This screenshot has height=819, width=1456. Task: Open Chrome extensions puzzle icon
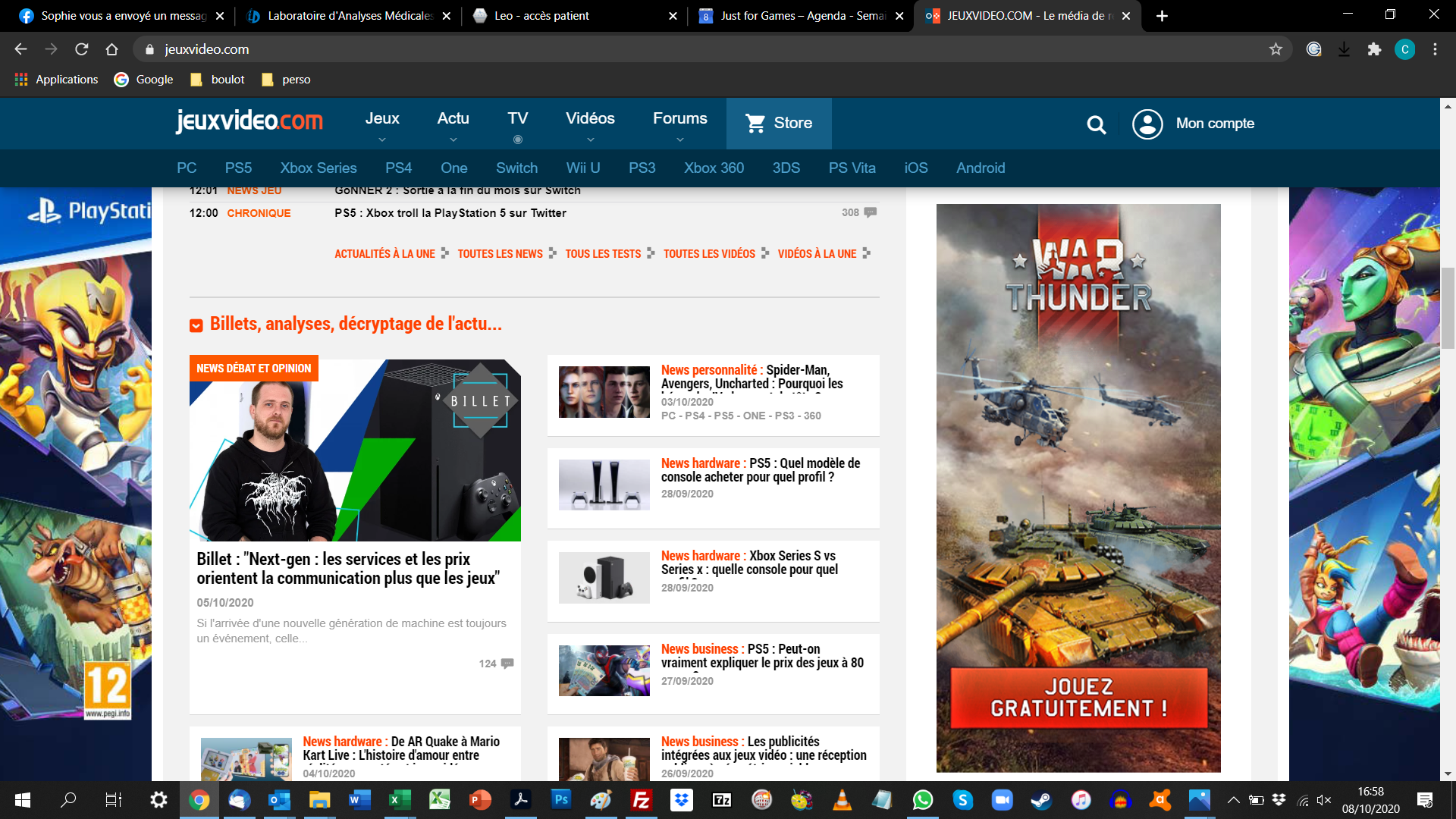[x=1374, y=49]
